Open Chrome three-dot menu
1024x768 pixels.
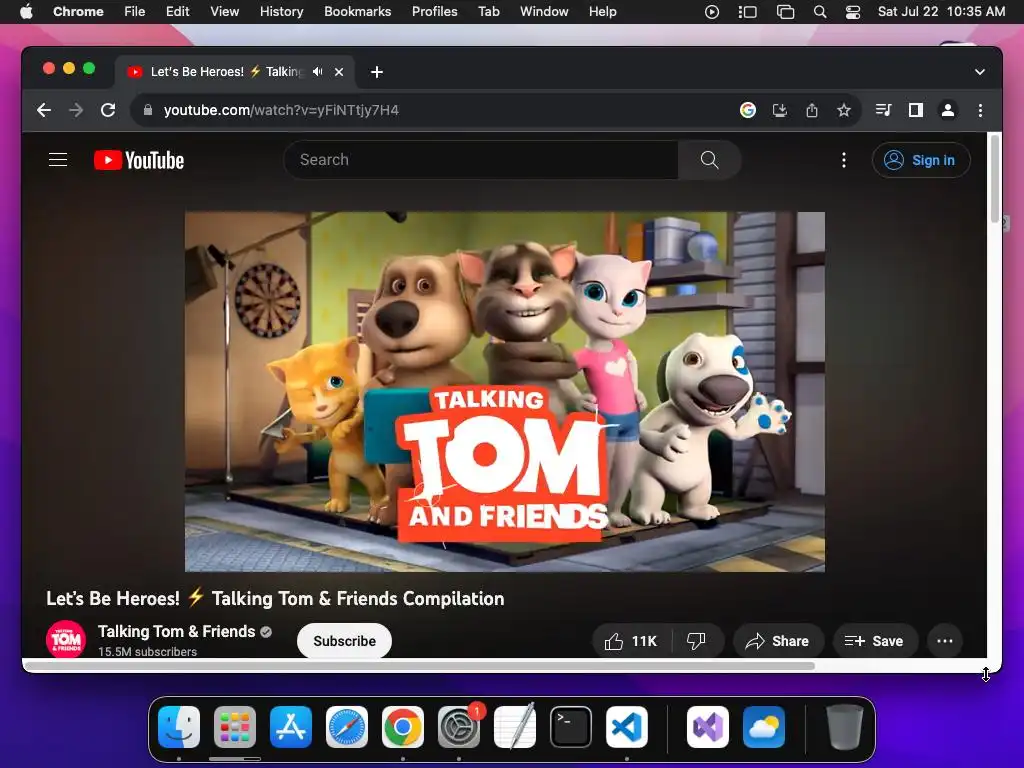pyautogui.click(x=980, y=110)
